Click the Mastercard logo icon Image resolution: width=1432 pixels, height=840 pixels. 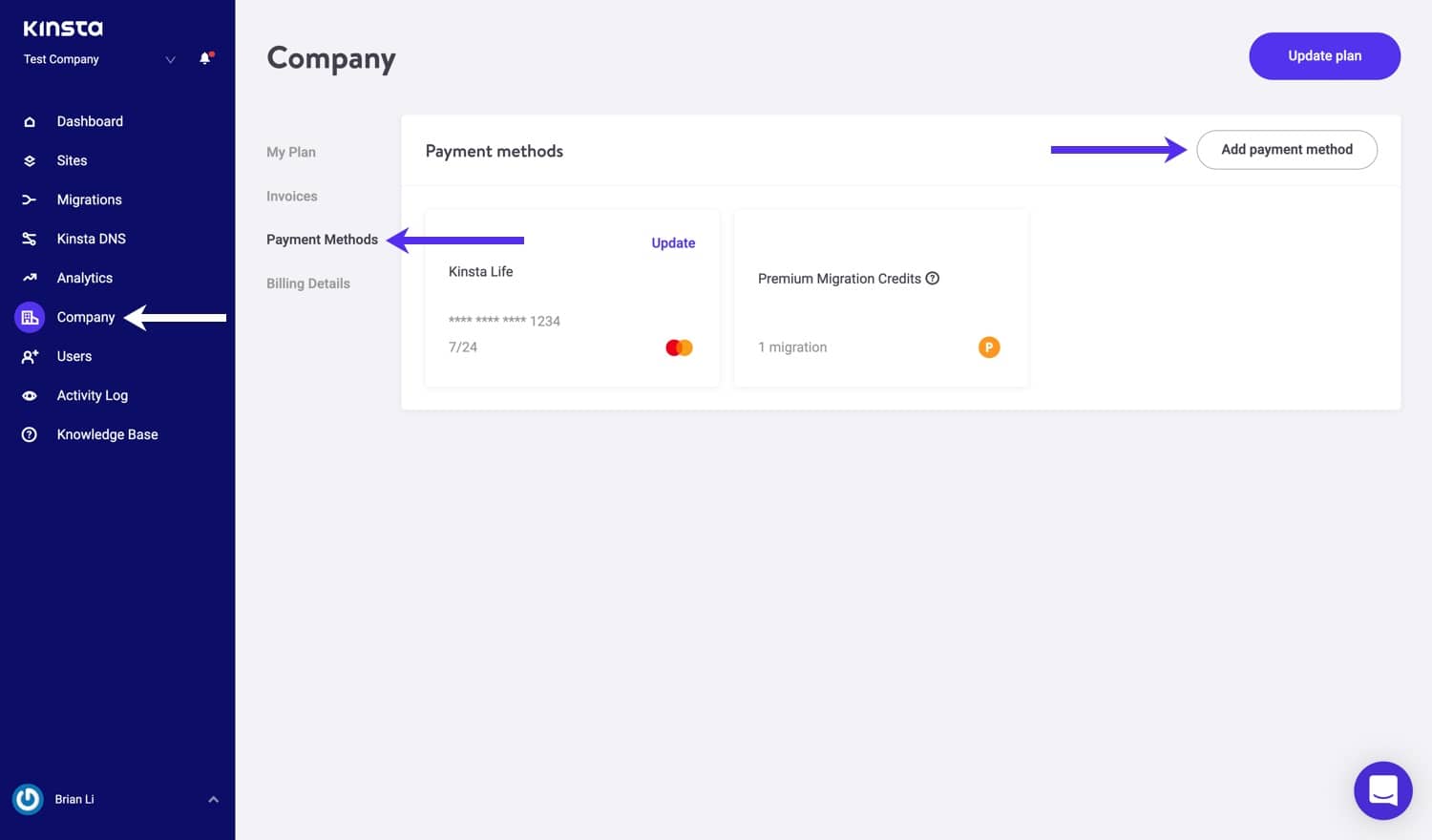679,347
